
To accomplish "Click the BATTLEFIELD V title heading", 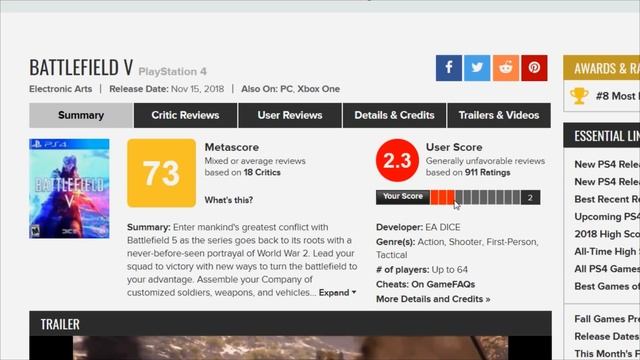I will (x=81, y=67).
